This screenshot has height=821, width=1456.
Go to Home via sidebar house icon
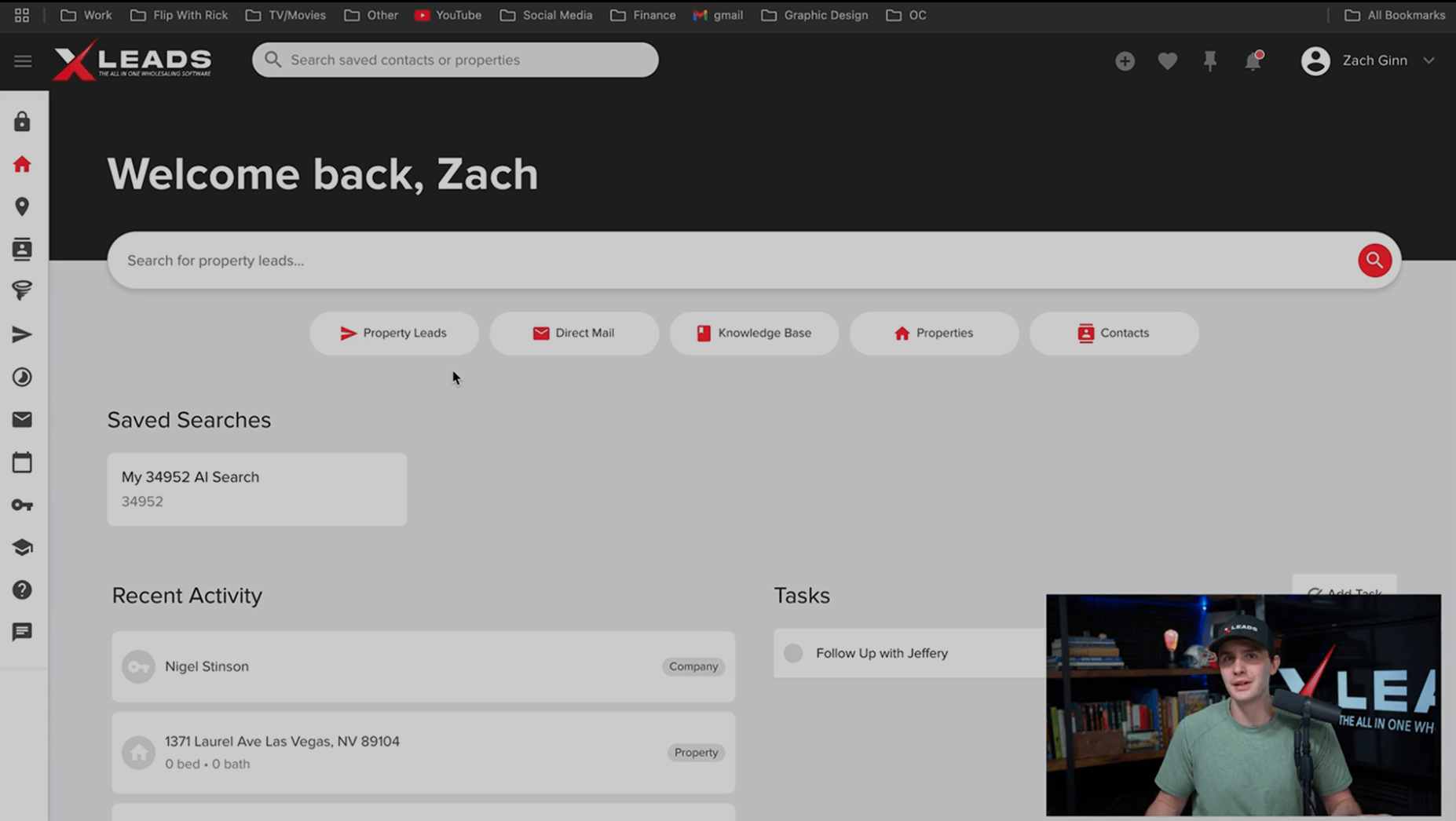point(22,164)
